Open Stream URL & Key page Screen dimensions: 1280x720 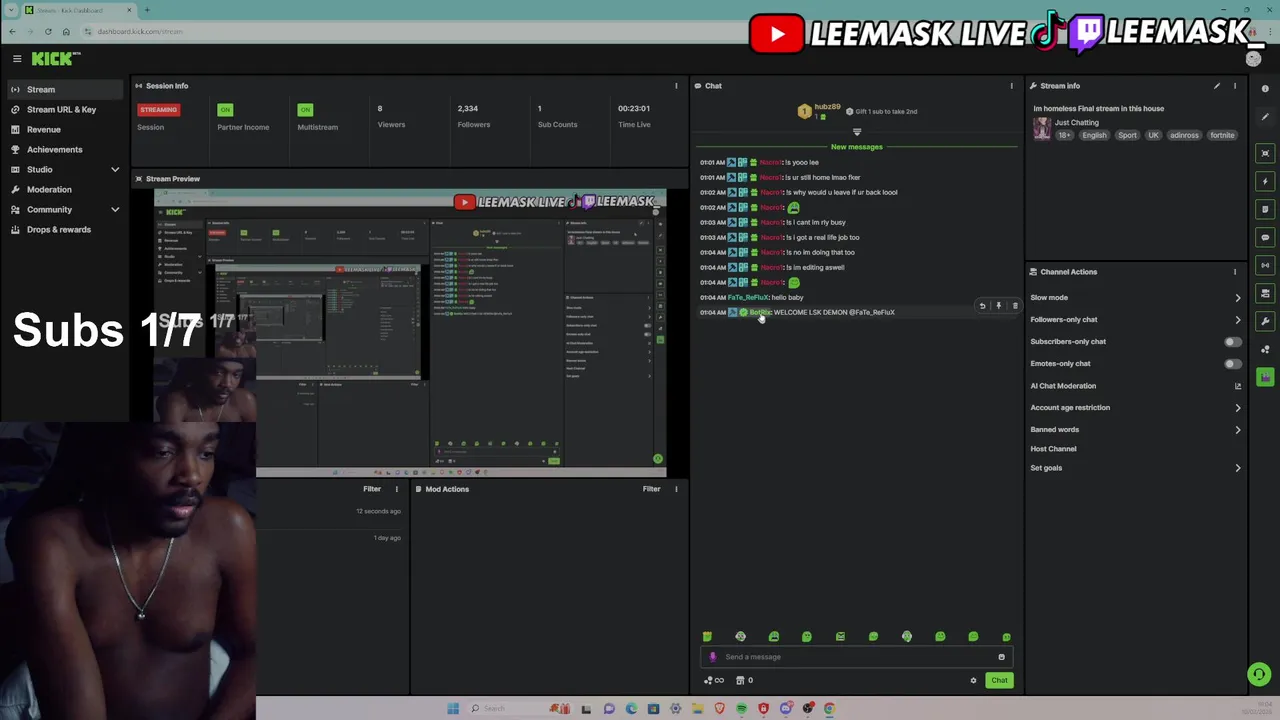tap(64, 109)
